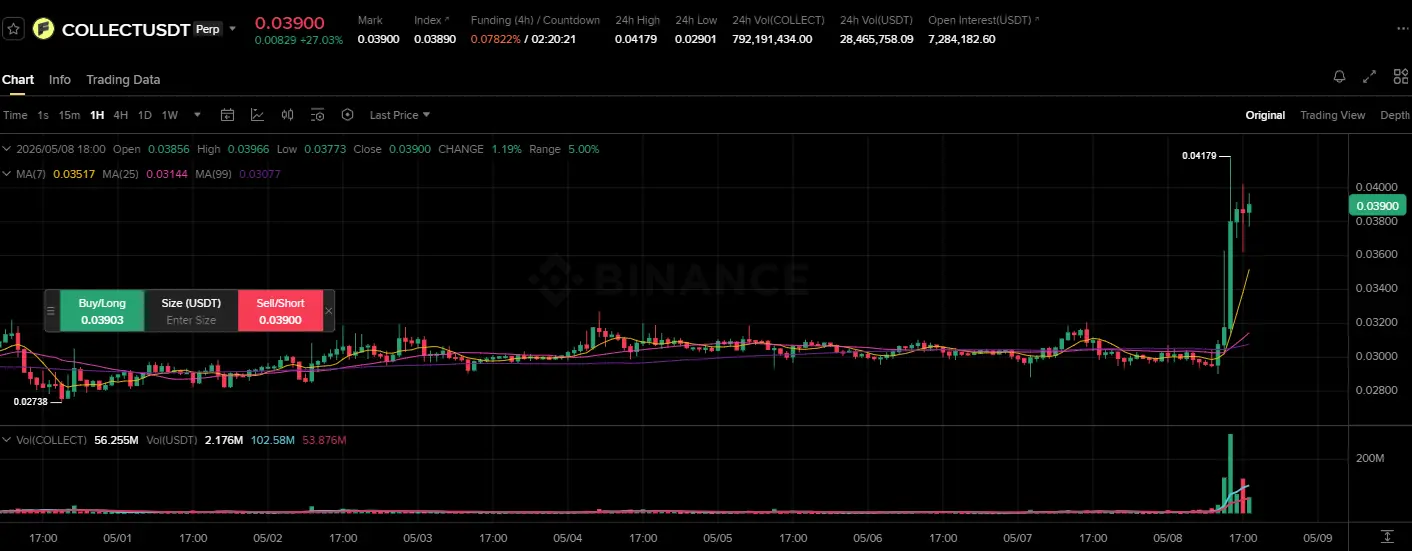Select the 4H time interval

(121, 115)
